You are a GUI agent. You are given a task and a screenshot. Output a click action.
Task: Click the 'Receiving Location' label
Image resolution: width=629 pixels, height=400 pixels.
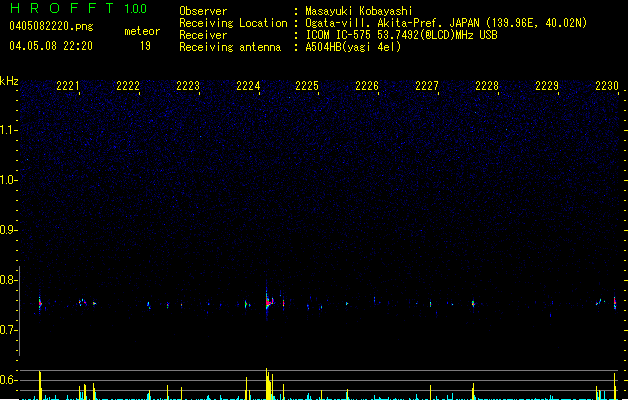(x=233, y=23)
